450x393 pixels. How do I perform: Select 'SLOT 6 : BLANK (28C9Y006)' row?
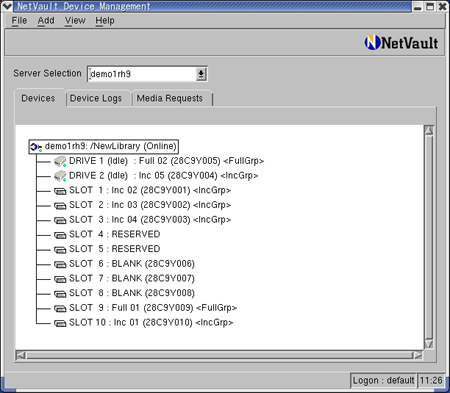(x=125, y=264)
